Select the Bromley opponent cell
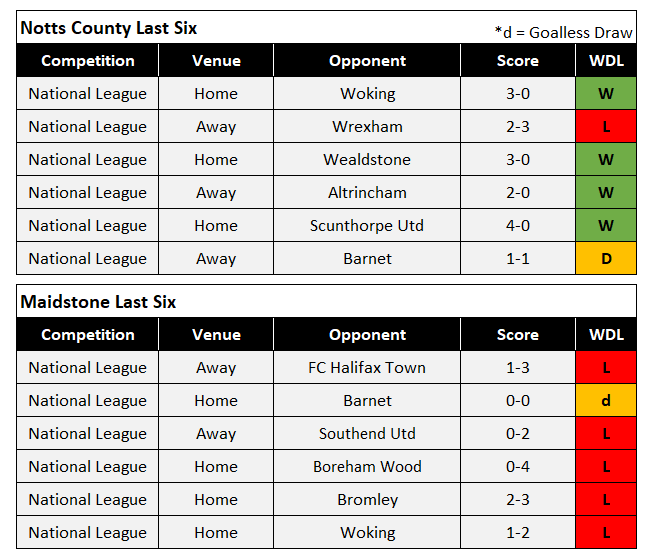Image resolution: width=653 pixels, height=559 pixels. click(367, 500)
